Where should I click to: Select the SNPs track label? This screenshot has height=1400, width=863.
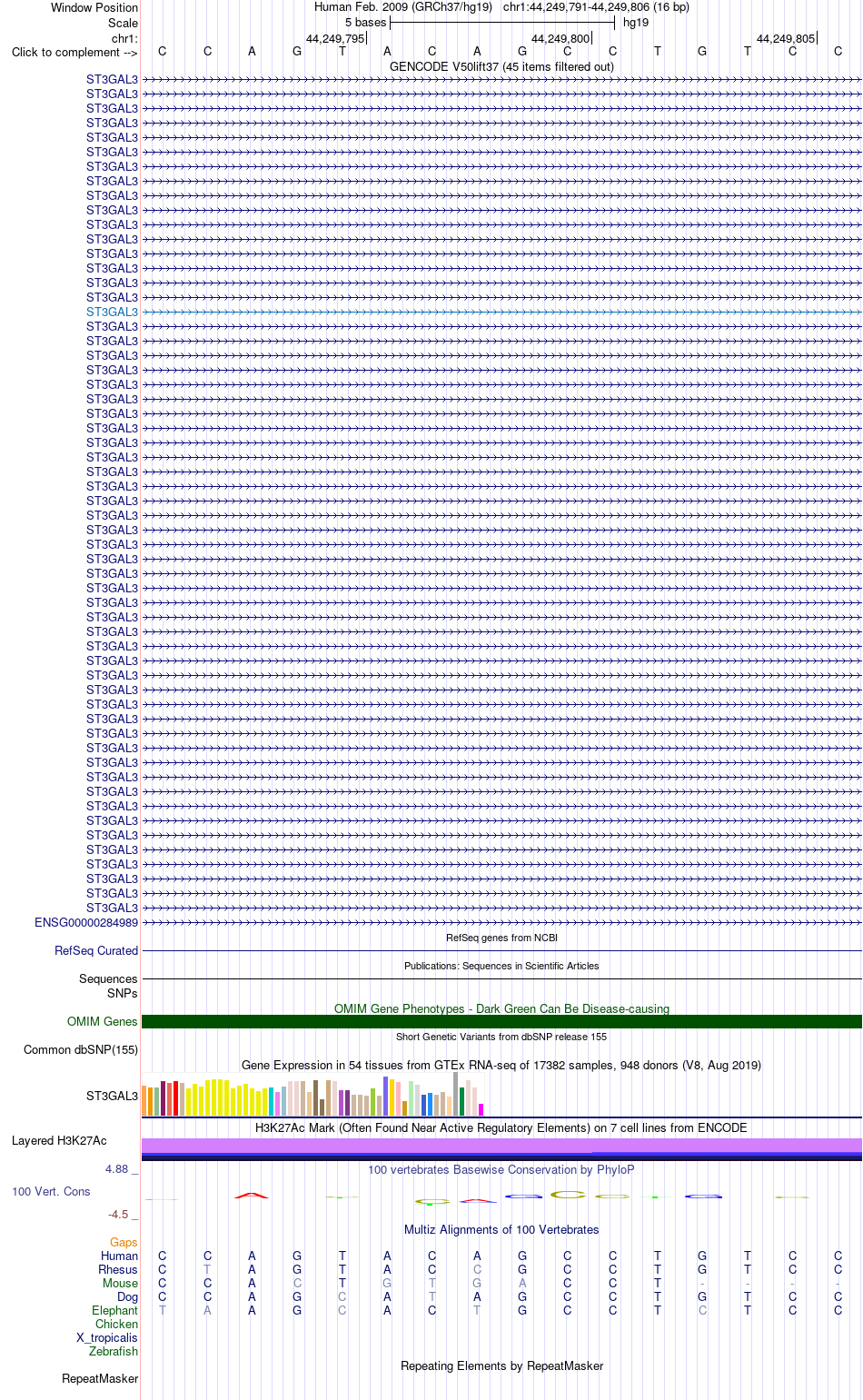123,993
